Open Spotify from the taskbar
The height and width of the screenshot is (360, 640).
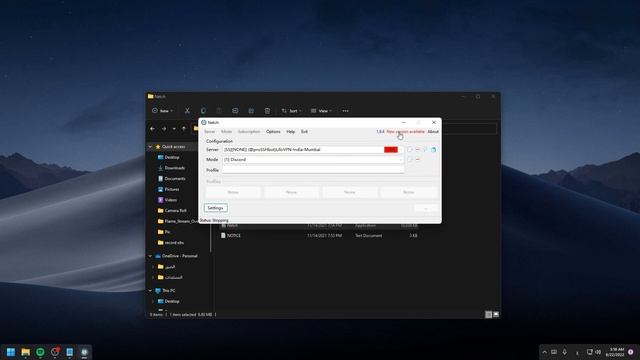(40, 352)
